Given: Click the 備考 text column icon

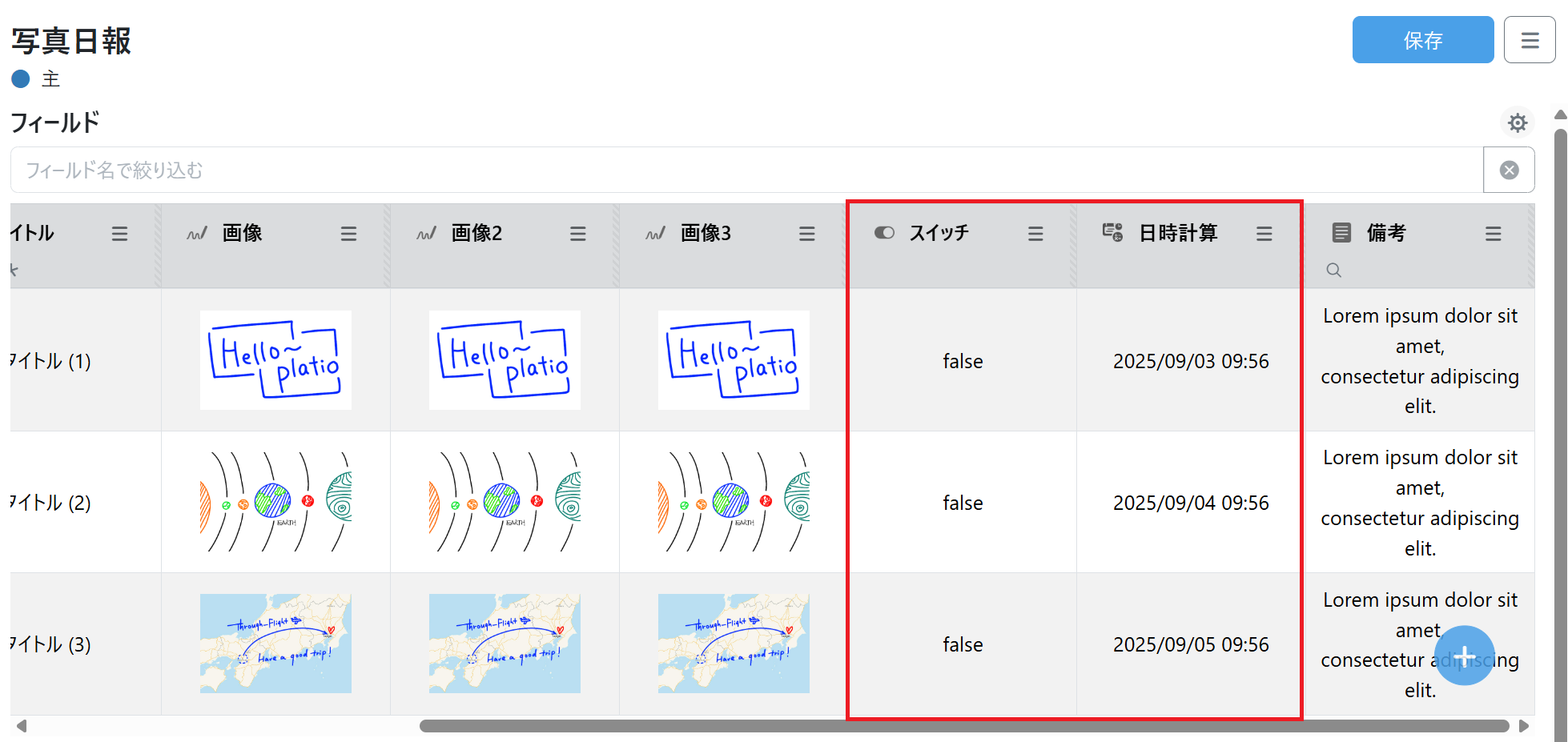Looking at the screenshot, I should point(1341,233).
